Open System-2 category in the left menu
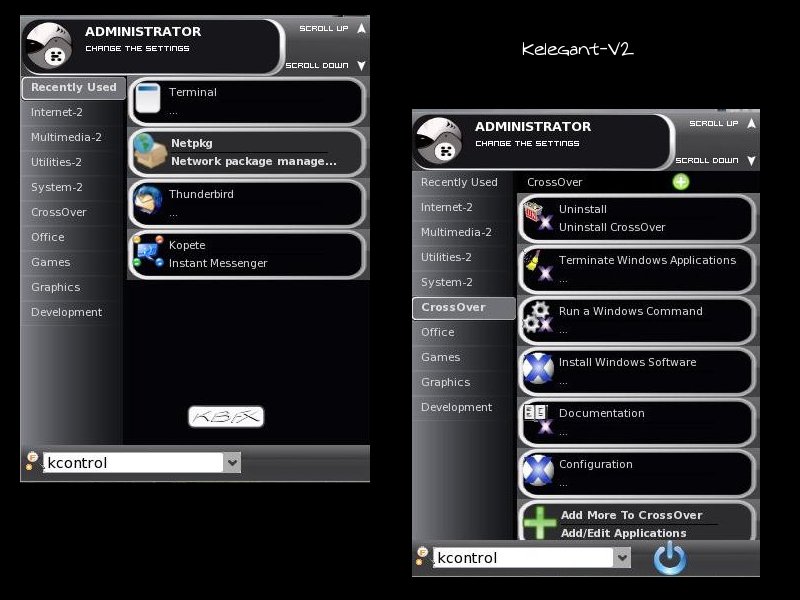 [72, 187]
